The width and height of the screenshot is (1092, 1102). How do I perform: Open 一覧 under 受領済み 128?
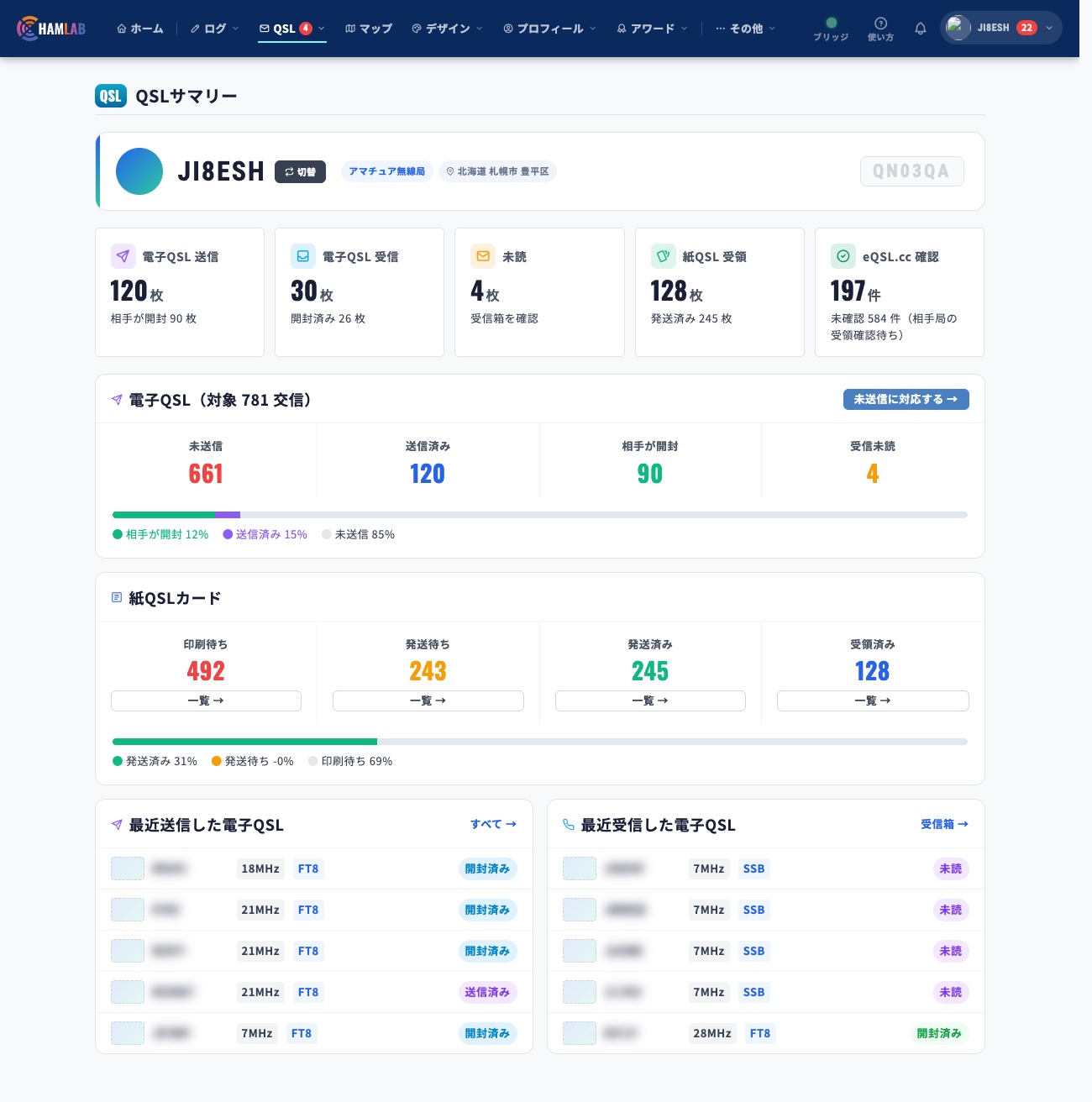point(873,701)
